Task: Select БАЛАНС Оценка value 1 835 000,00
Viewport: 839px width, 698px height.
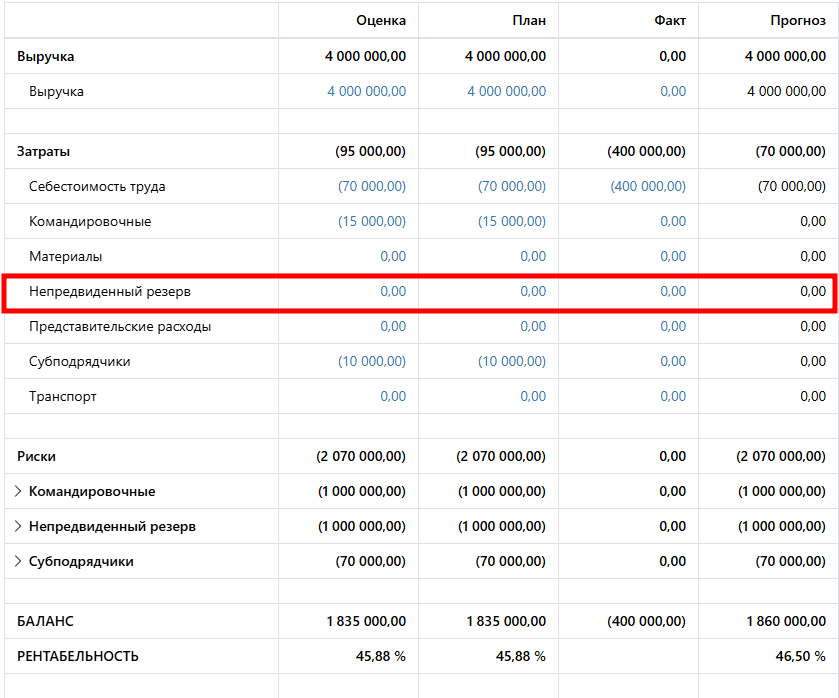Action: 366,621
